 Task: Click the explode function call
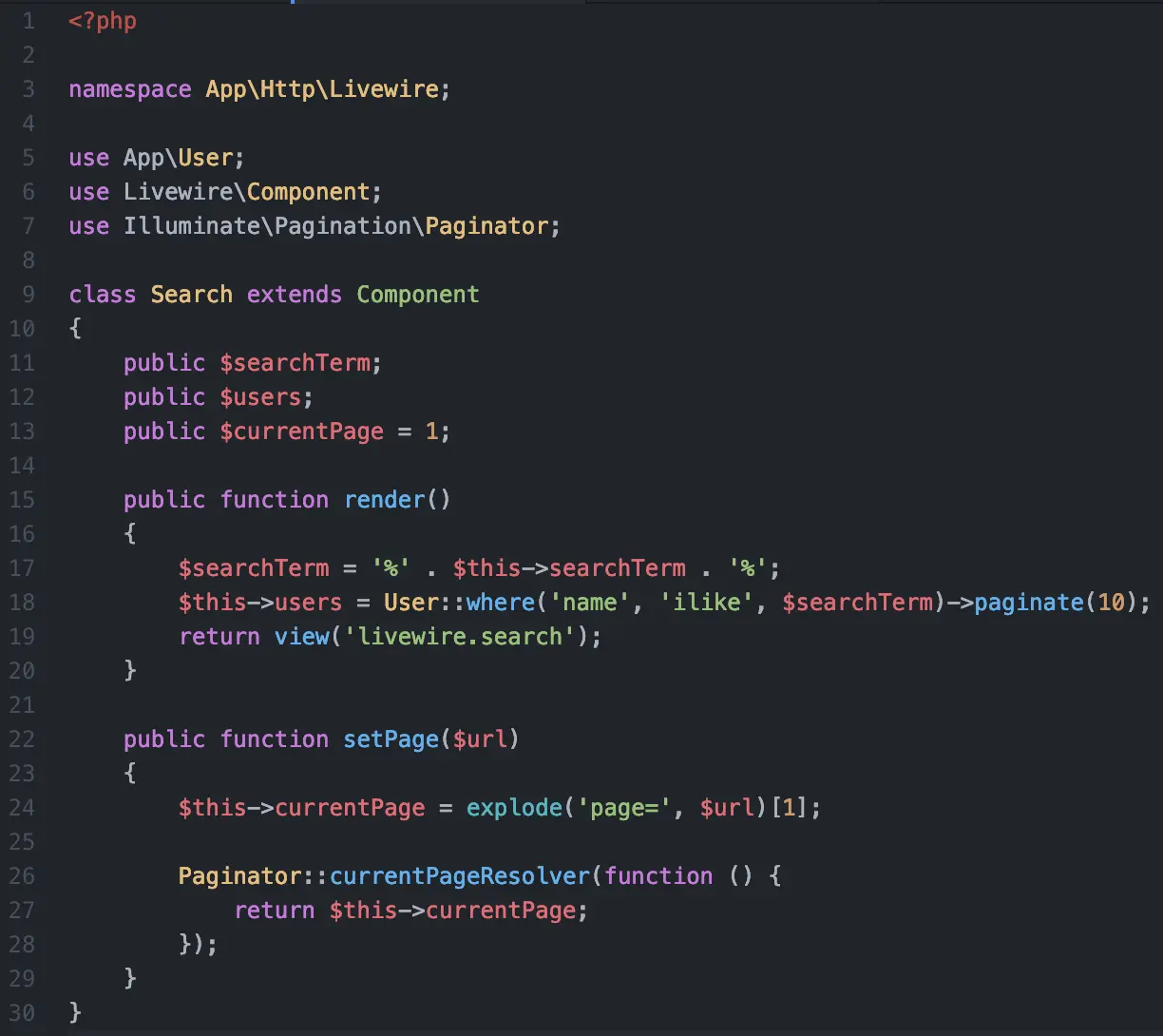coord(515,808)
